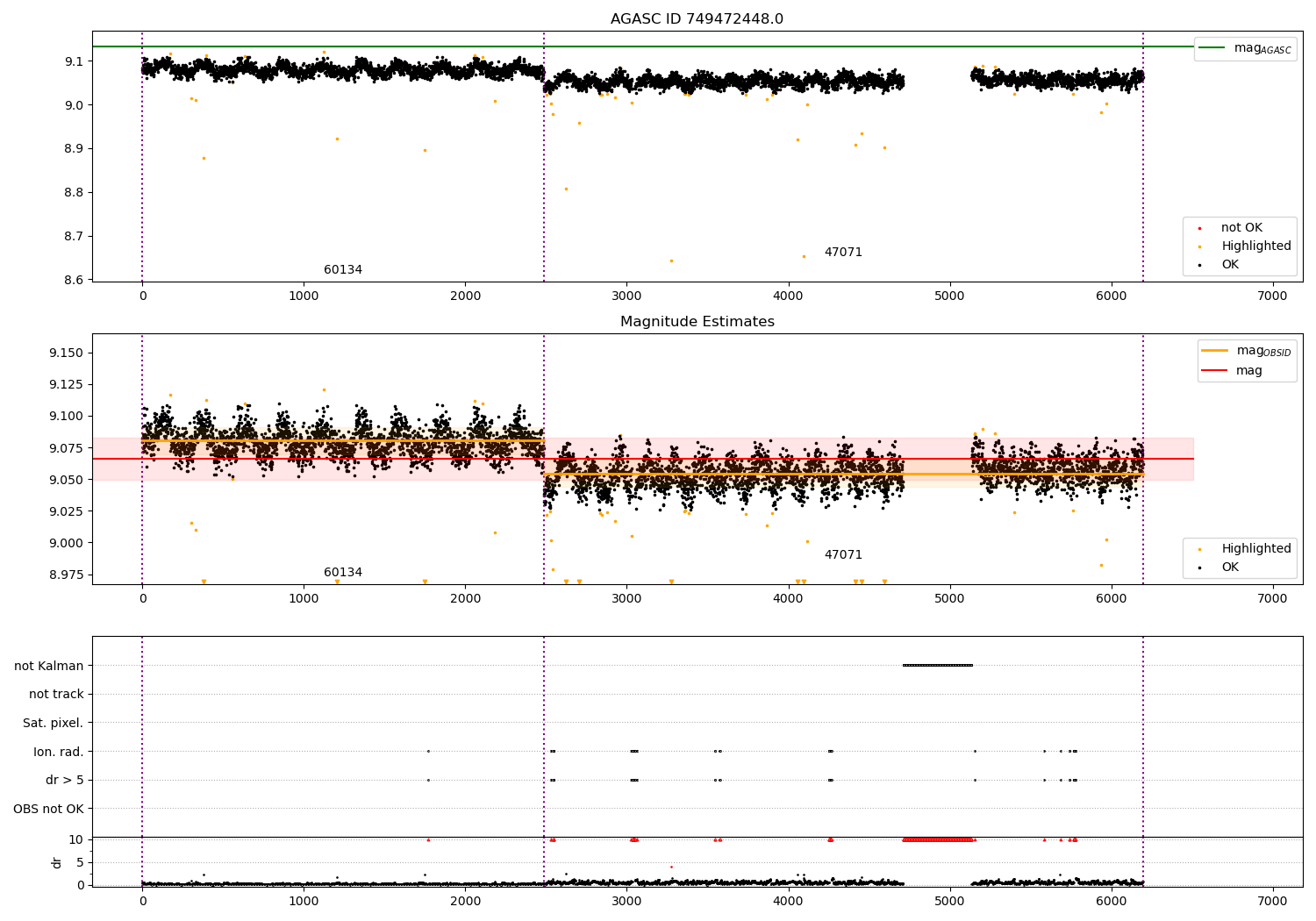This screenshot has height=921, width=1316.
Task: Click the 3000 x-axis tick in top plot
Action: tap(626, 296)
